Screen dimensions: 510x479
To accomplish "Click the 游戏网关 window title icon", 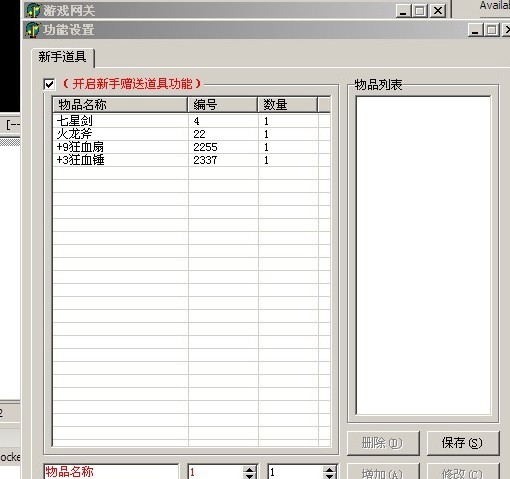I will pyautogui.click(x=33, y=10).
